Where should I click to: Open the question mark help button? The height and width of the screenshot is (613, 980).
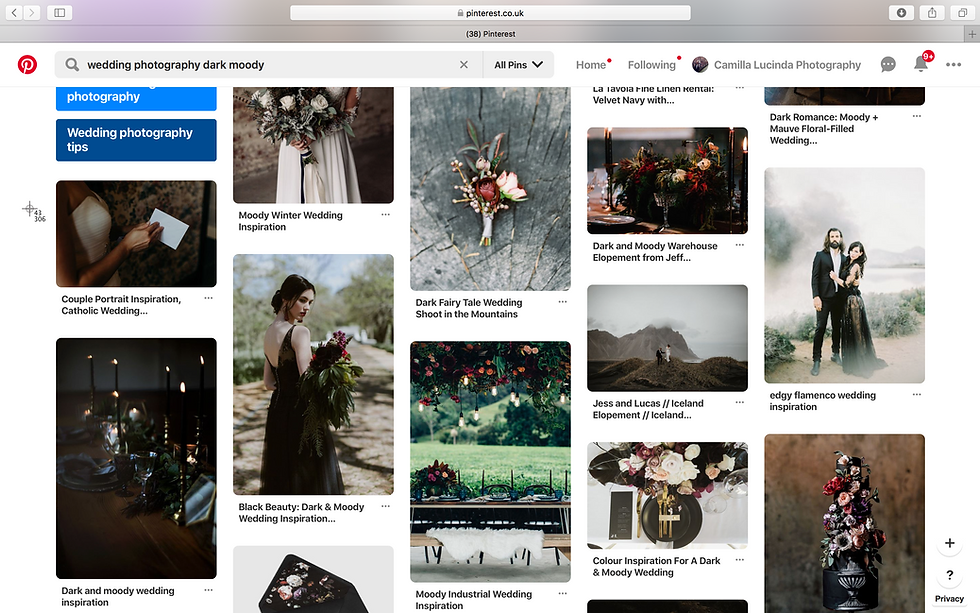click(949, 575)
